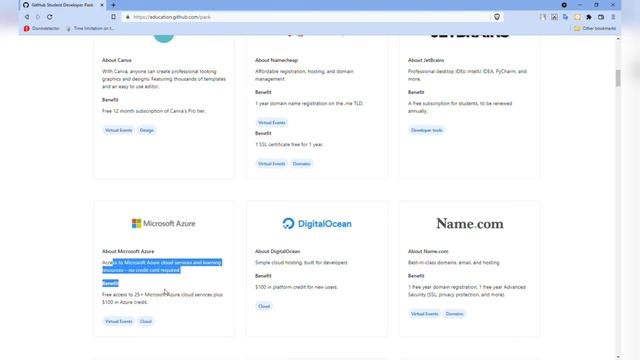Viewport: 640px width, 360px height.
Task: Click the Cloud tag on DigitalOcean card
Action: tap(264, 306)
